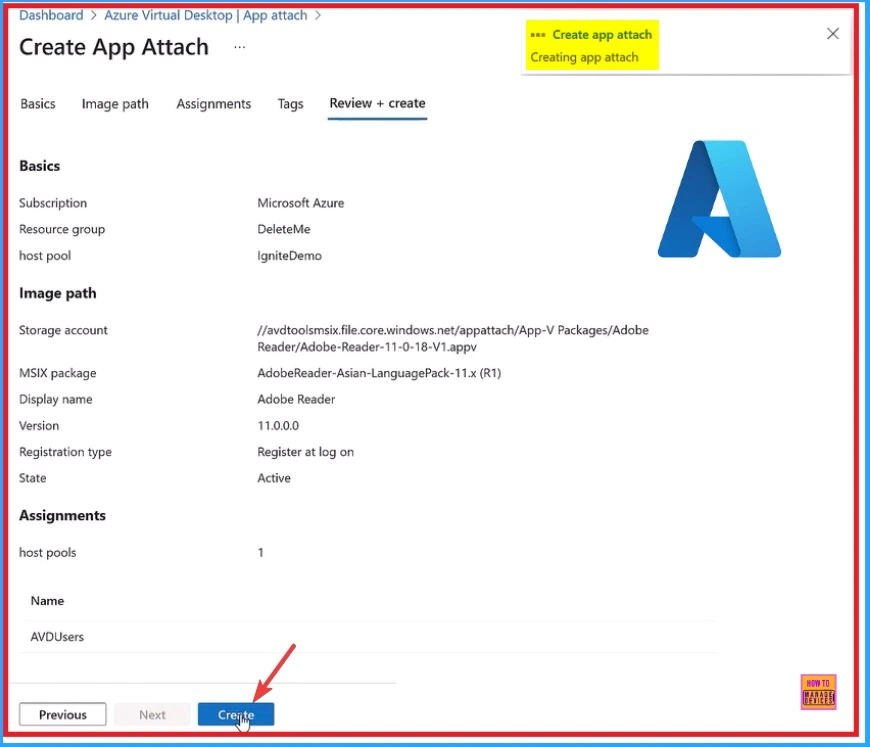The width and height of the screenshot is (870, 747).
Task: Switch to the Image path tab
Action: 115,104
